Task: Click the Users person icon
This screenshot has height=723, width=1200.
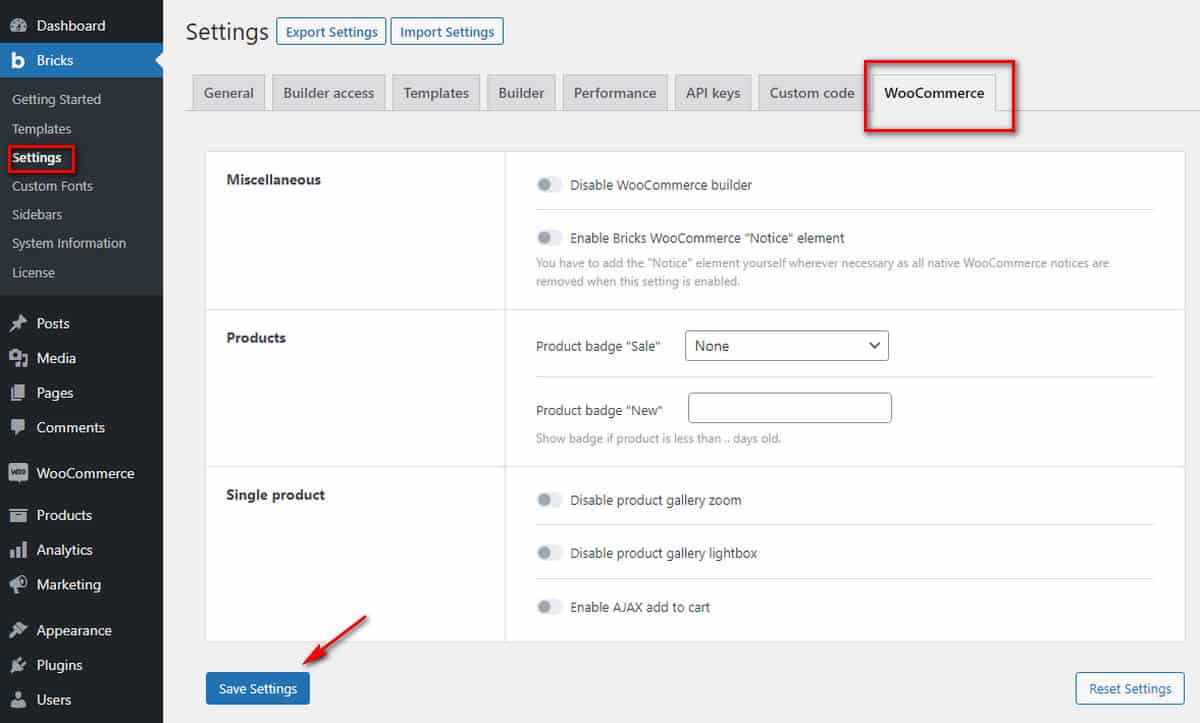Action: 18,700
